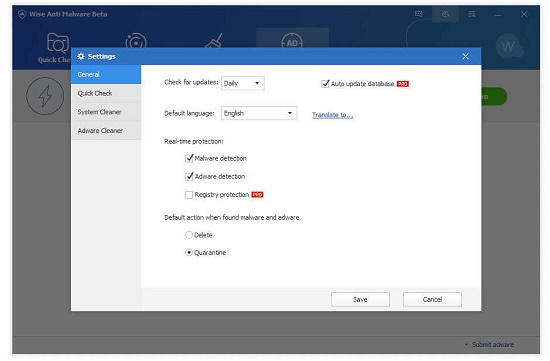The image size is (550, 361).
Task: Click the "Default action when found malware and adware" text
Action: (232, 218)
